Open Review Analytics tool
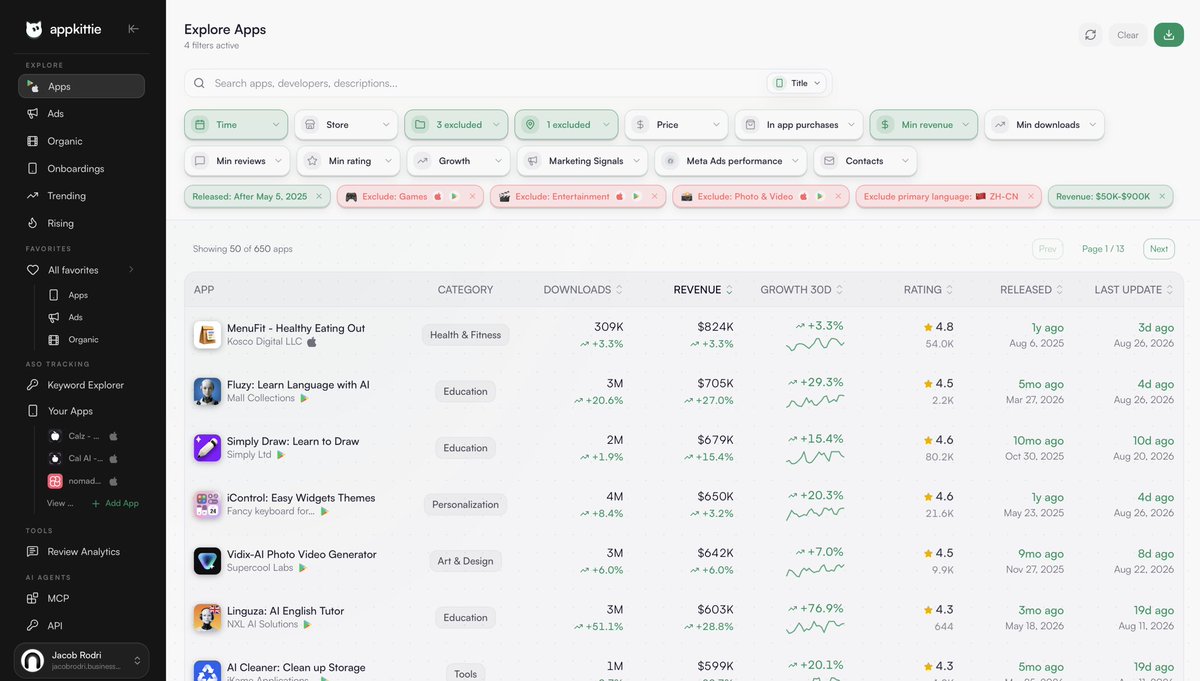The width and height of the screenshot is (1200, 681). [81, 552]
